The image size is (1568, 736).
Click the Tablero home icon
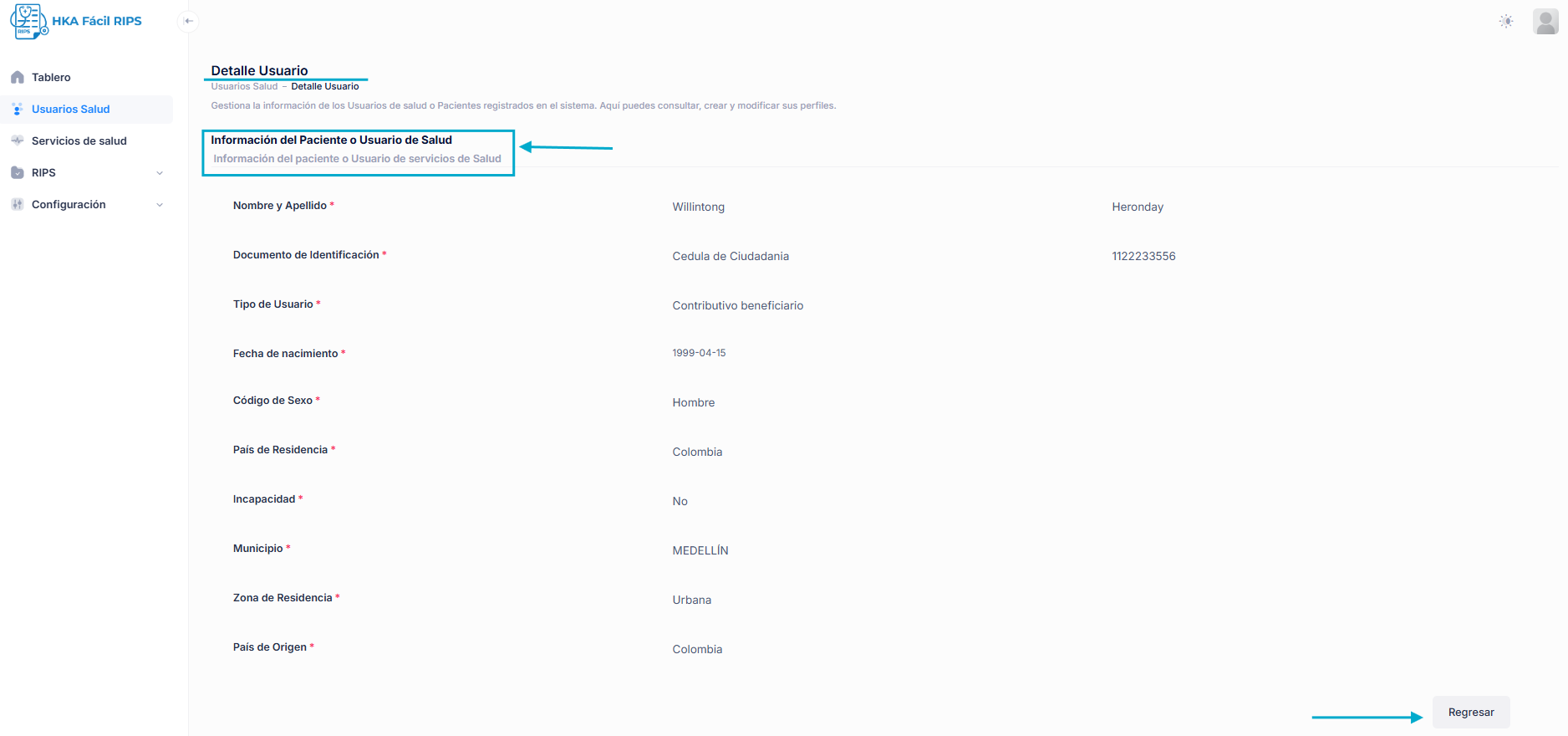click(x=18, y=78)
